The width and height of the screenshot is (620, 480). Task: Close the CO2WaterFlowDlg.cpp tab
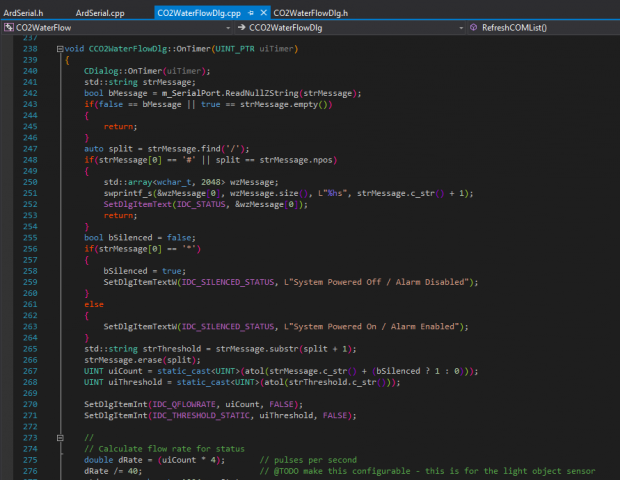(x=263, y=12)
